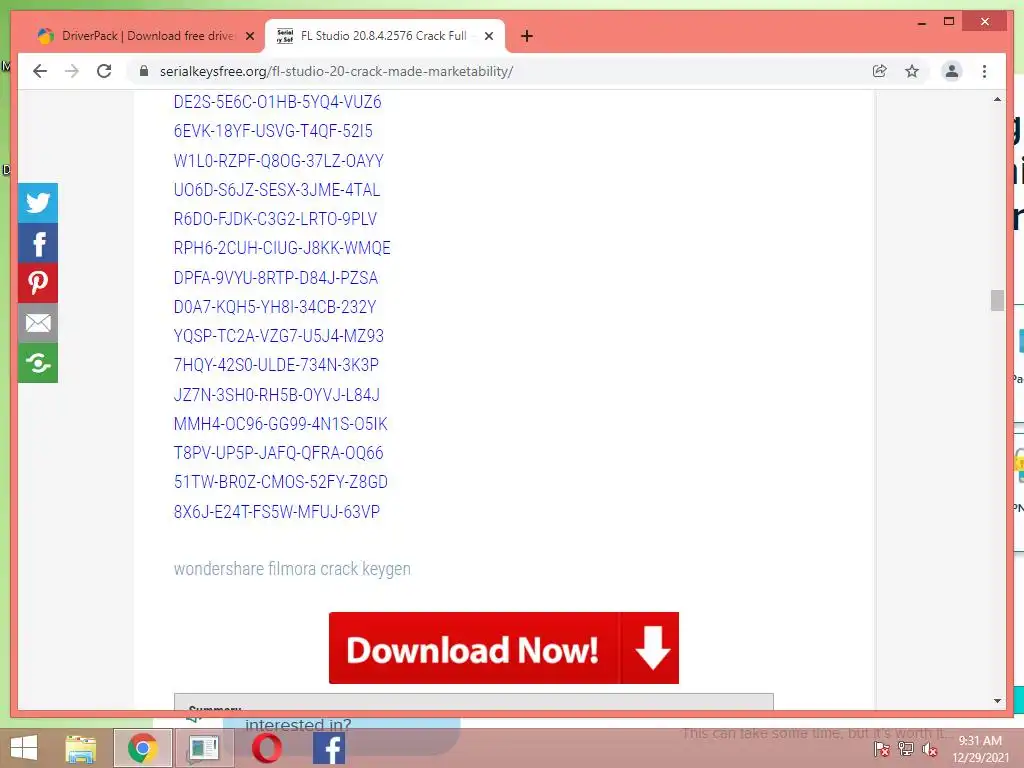Click the muted volume tray icon
The image size is (1024, 768).
coord(929,749)
